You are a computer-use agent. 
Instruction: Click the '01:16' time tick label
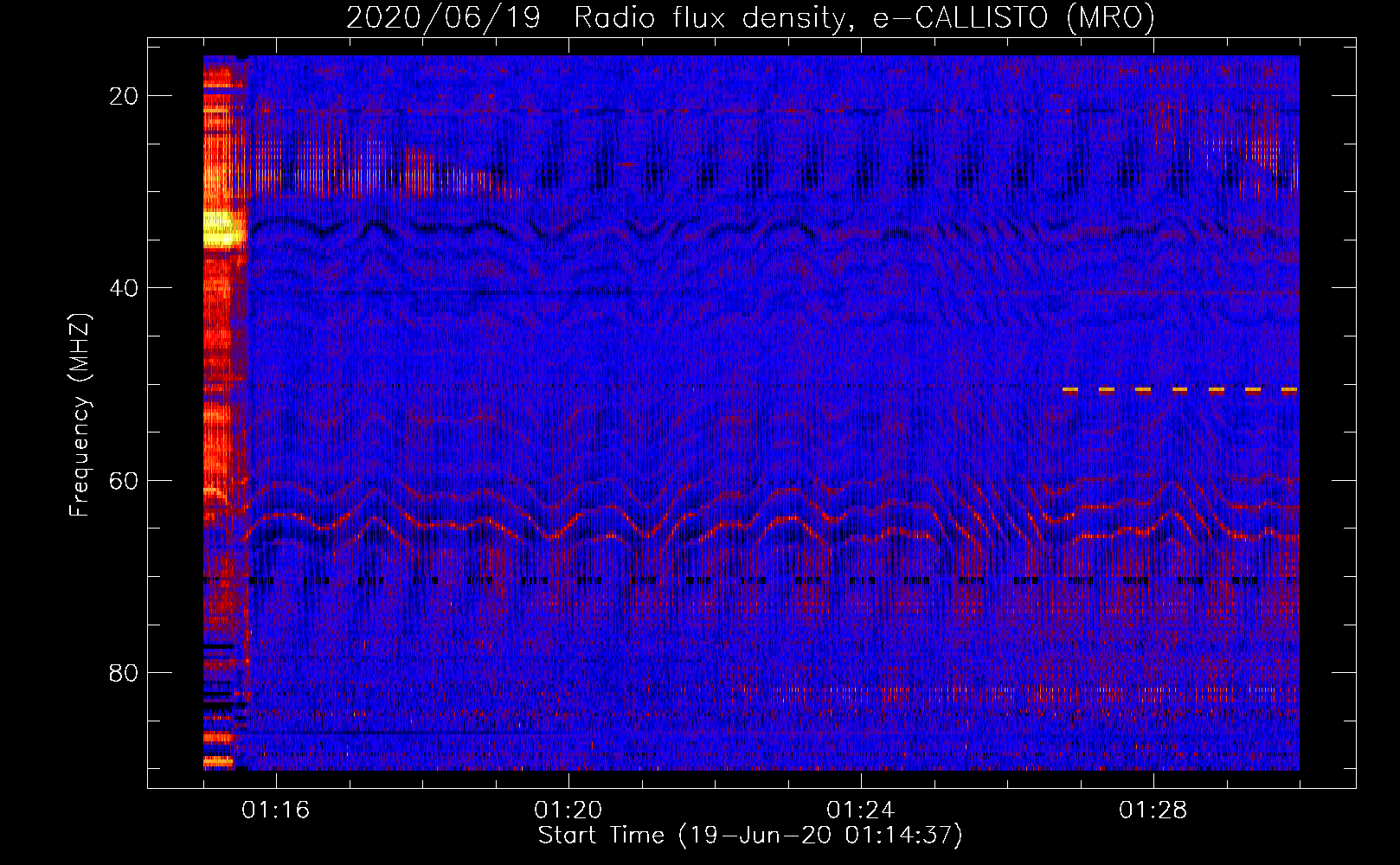point(275,810)
